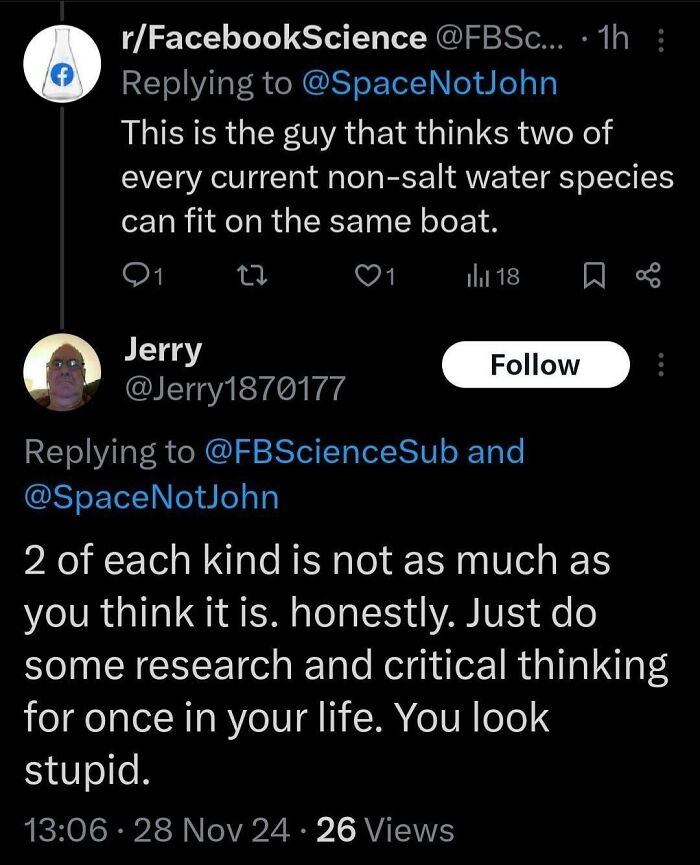Click the 28 Nov 24 timestamp
The image size is (700, 865).
(211, 829)
